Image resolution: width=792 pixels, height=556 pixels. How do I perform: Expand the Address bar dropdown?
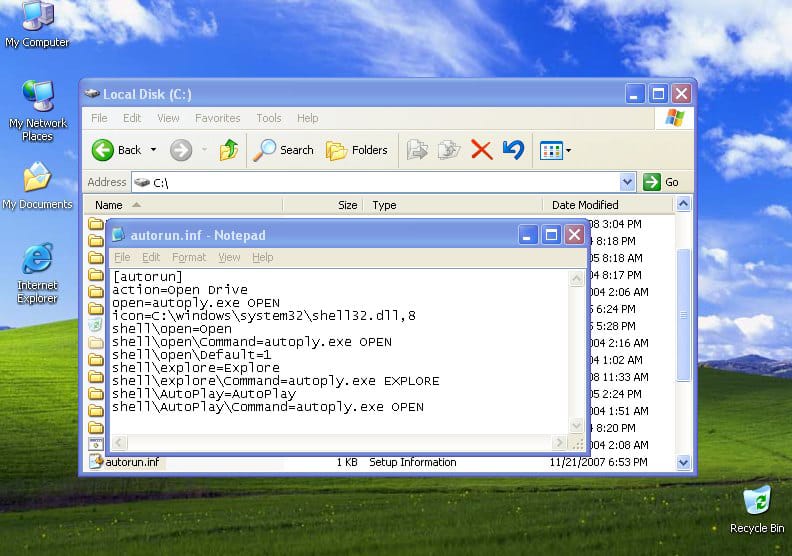[627, 182]
